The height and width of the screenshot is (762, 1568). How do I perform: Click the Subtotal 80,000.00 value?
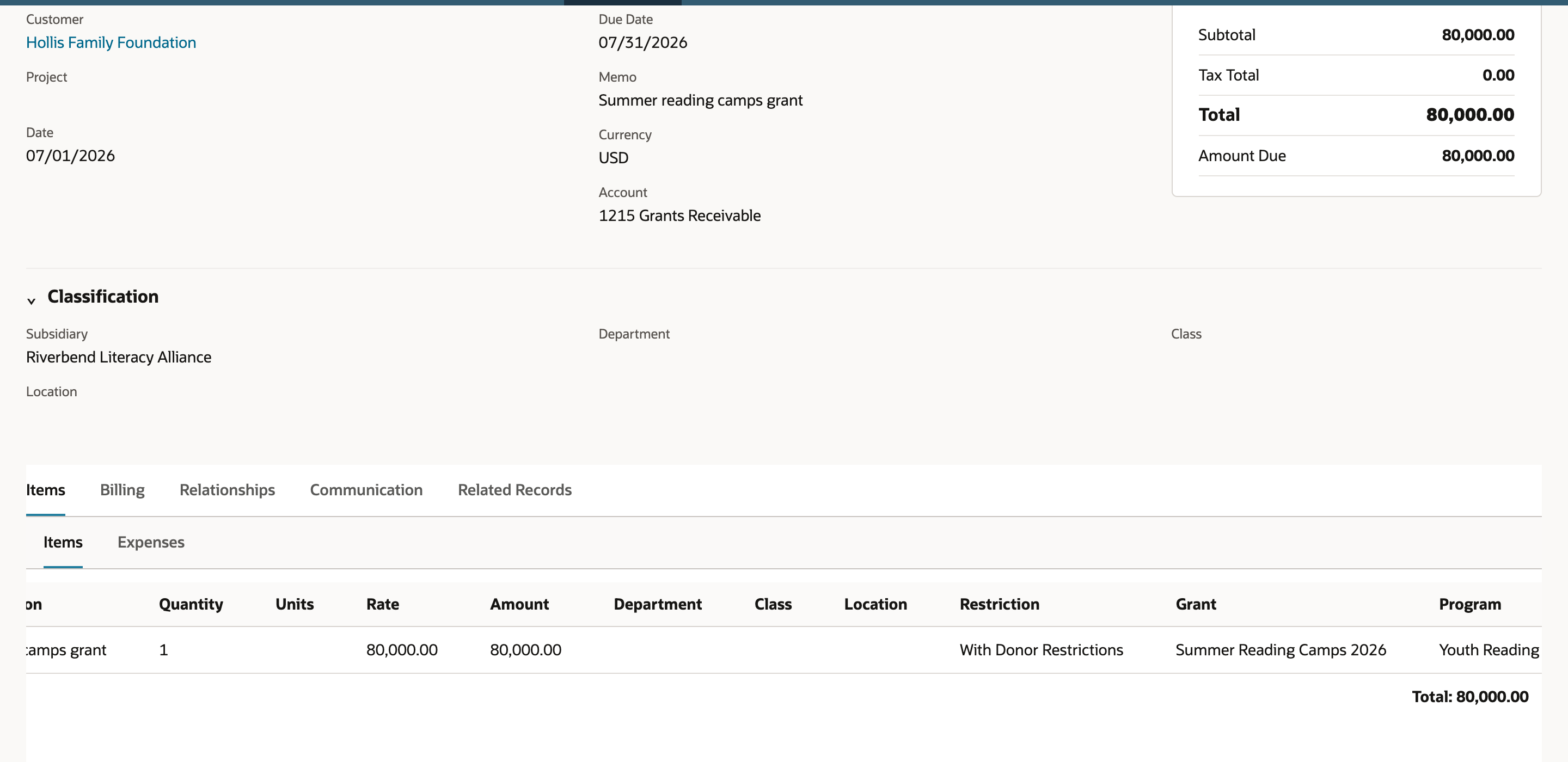pyautogui.click(x=1478, y=35)
